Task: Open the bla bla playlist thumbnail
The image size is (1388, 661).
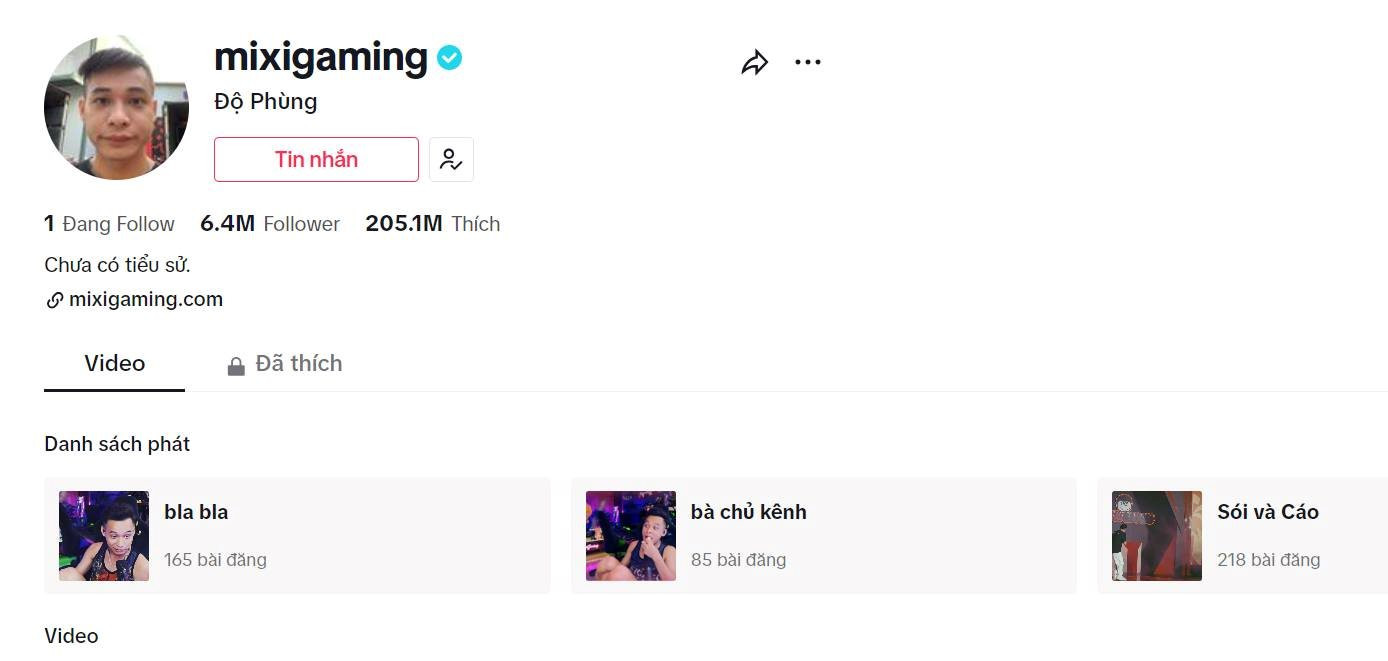Action: (x=103, y=535)
